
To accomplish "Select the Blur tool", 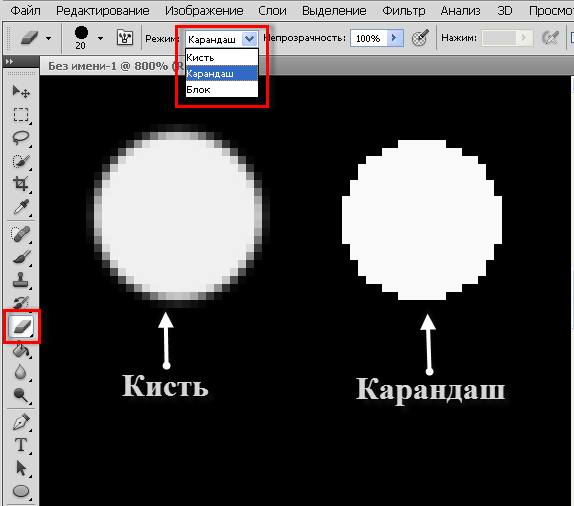I will click(x=21, y=372).
